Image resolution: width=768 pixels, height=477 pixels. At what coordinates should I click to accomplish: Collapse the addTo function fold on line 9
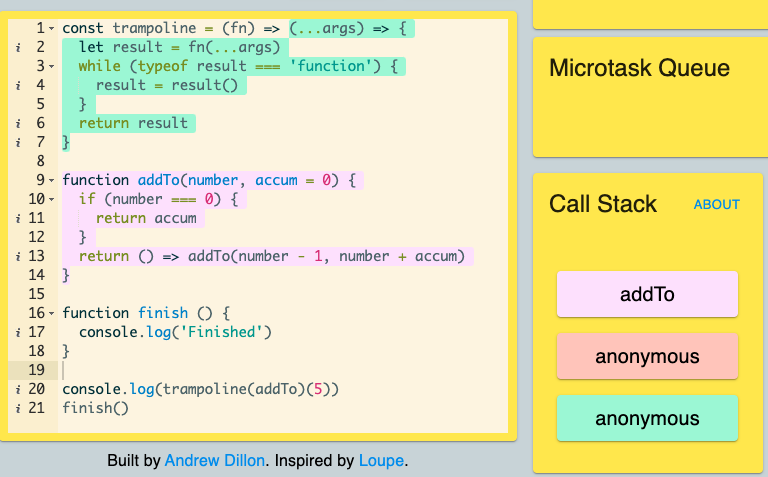pos(52,181)
